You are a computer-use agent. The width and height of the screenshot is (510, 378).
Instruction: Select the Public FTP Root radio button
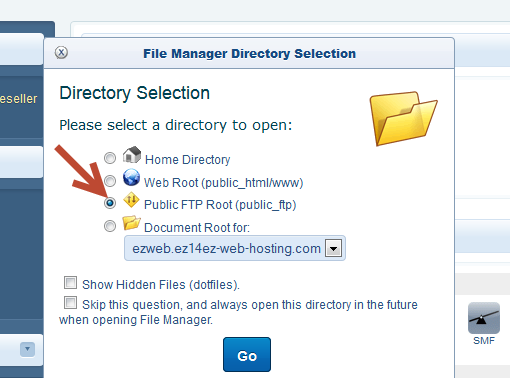[110, 203]
